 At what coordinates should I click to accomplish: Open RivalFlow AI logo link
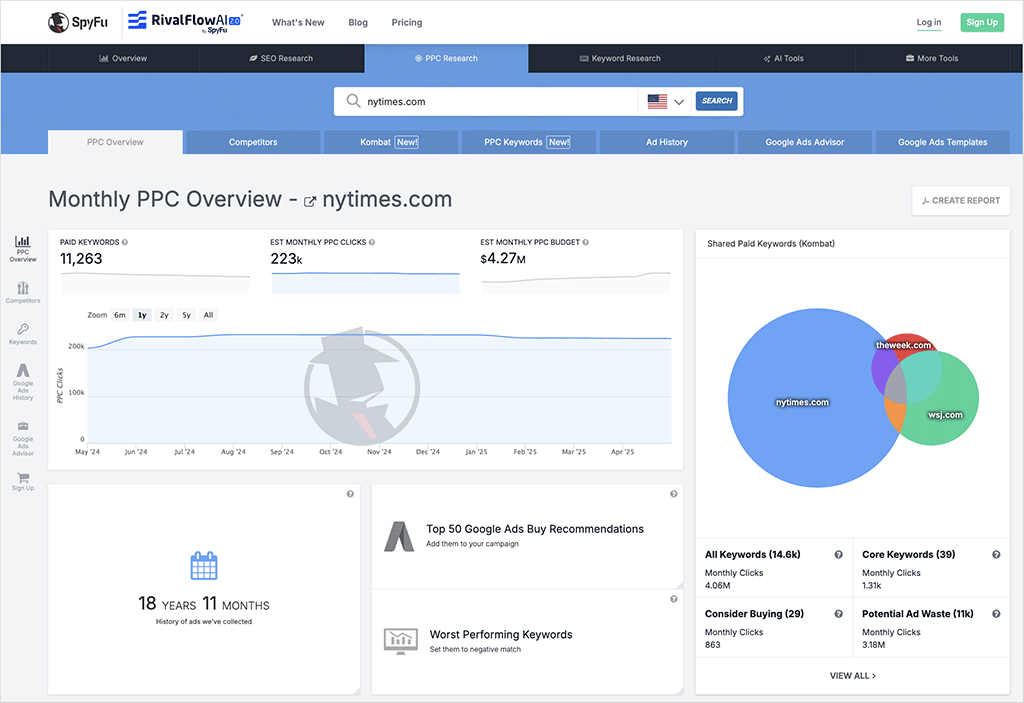point(185,22)
